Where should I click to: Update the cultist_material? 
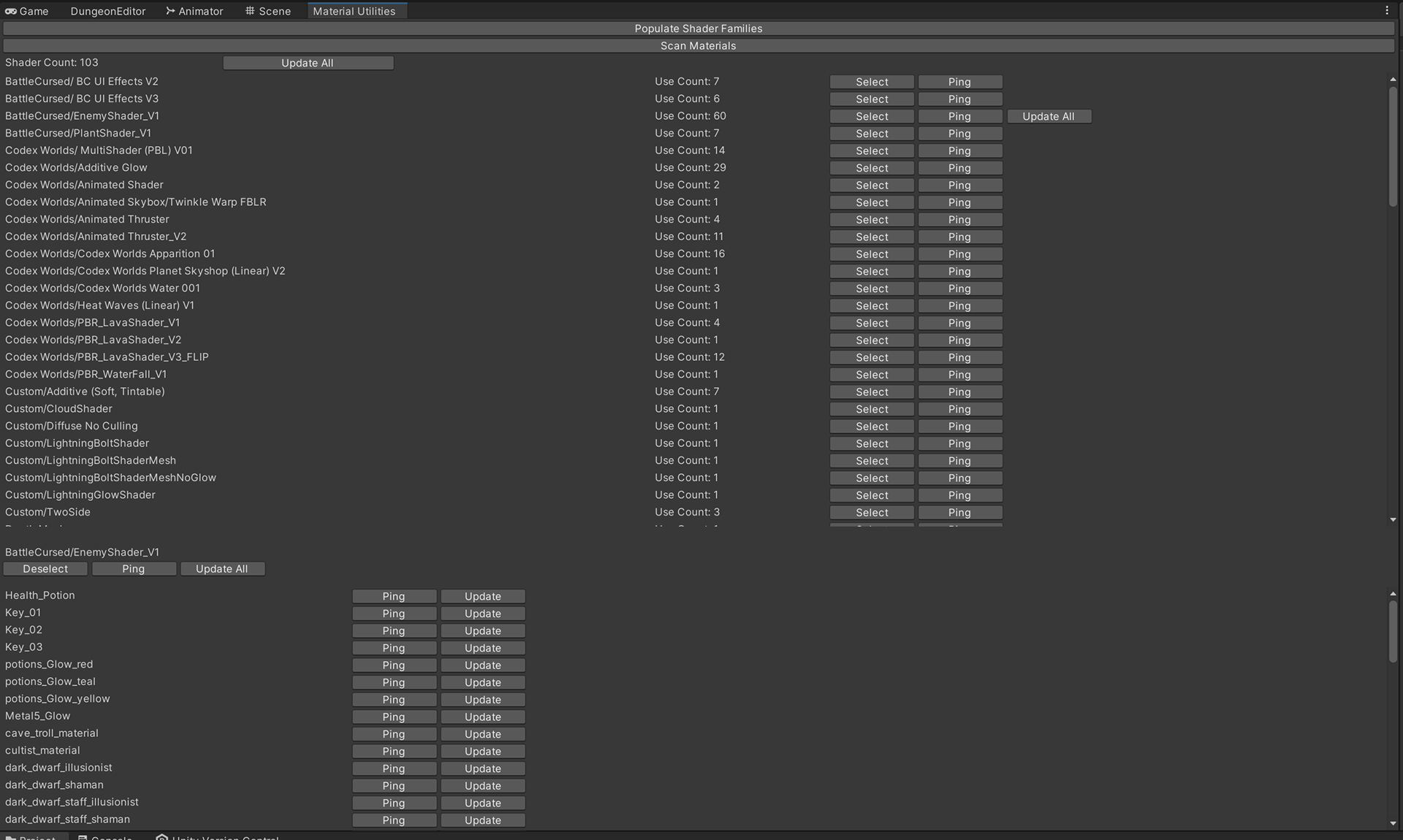click(x=483, y=752)
